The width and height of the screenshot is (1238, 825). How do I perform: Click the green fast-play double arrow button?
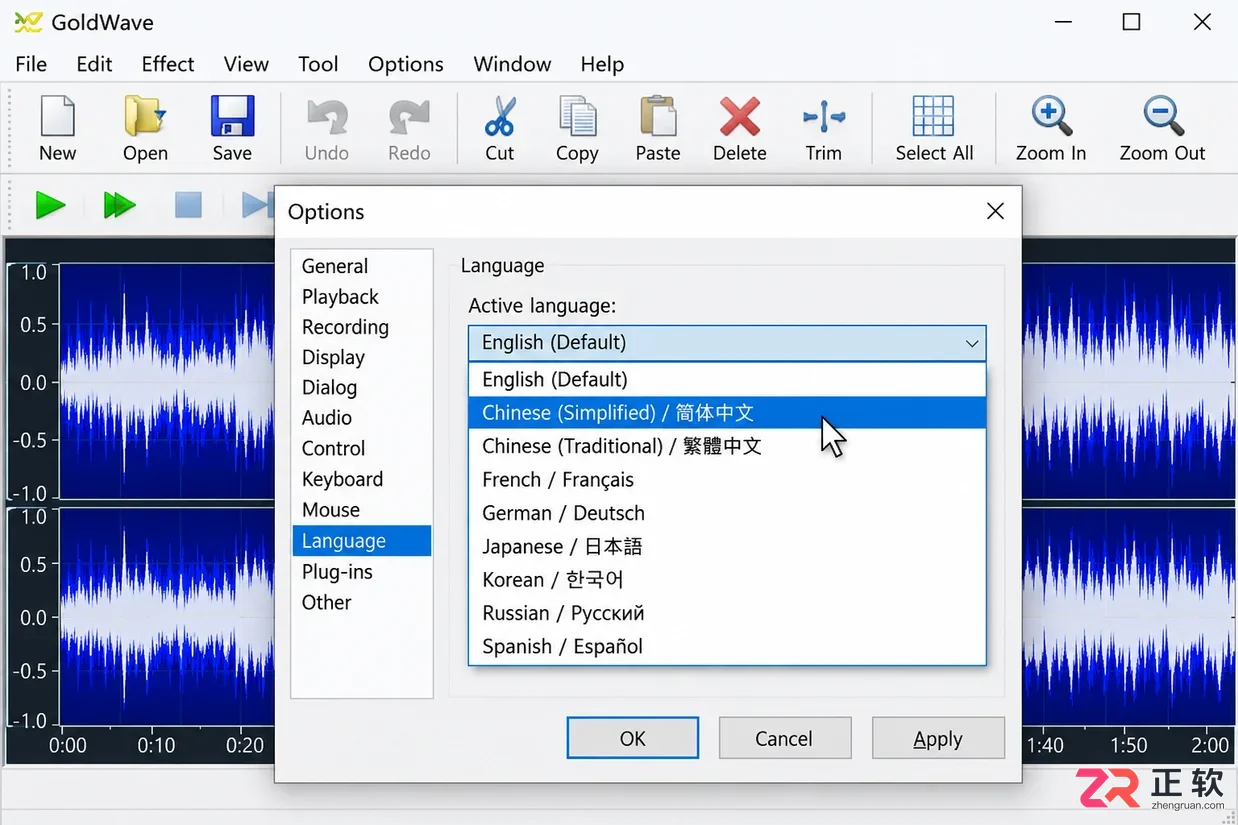(x=119, y=206)
